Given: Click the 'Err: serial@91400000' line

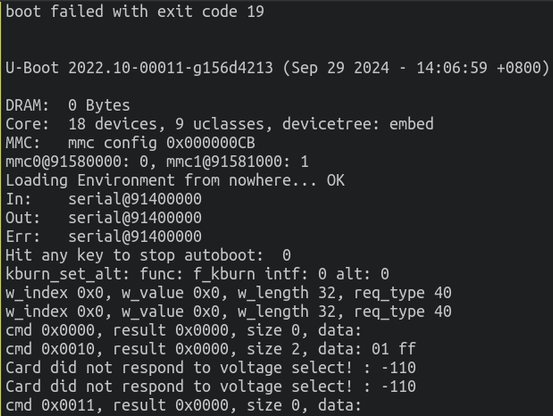Looking at the screenshot, I should point(103,237).
